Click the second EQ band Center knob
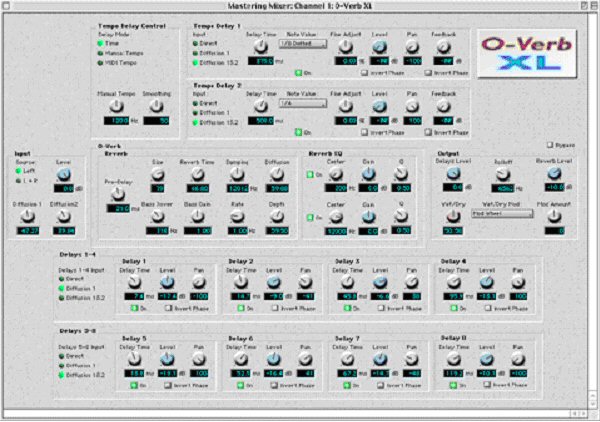 (x=336, y=217)
